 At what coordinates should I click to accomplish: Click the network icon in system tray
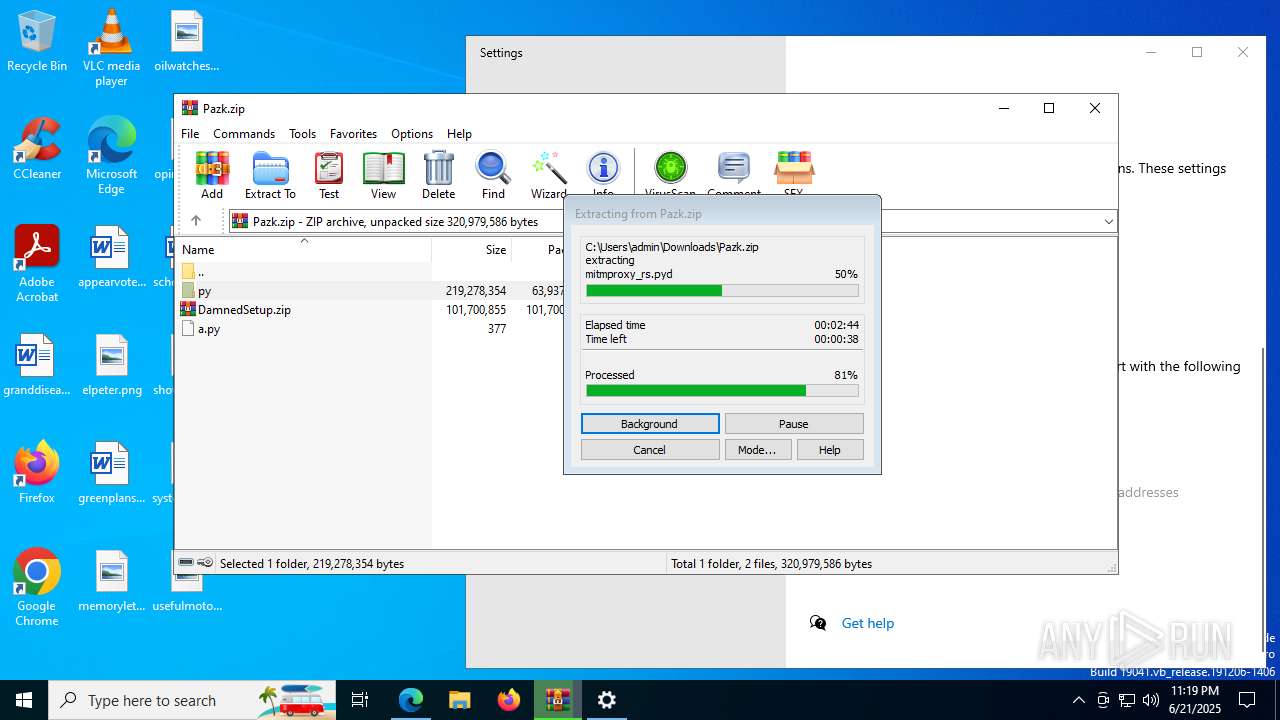tap(1127, 700)
